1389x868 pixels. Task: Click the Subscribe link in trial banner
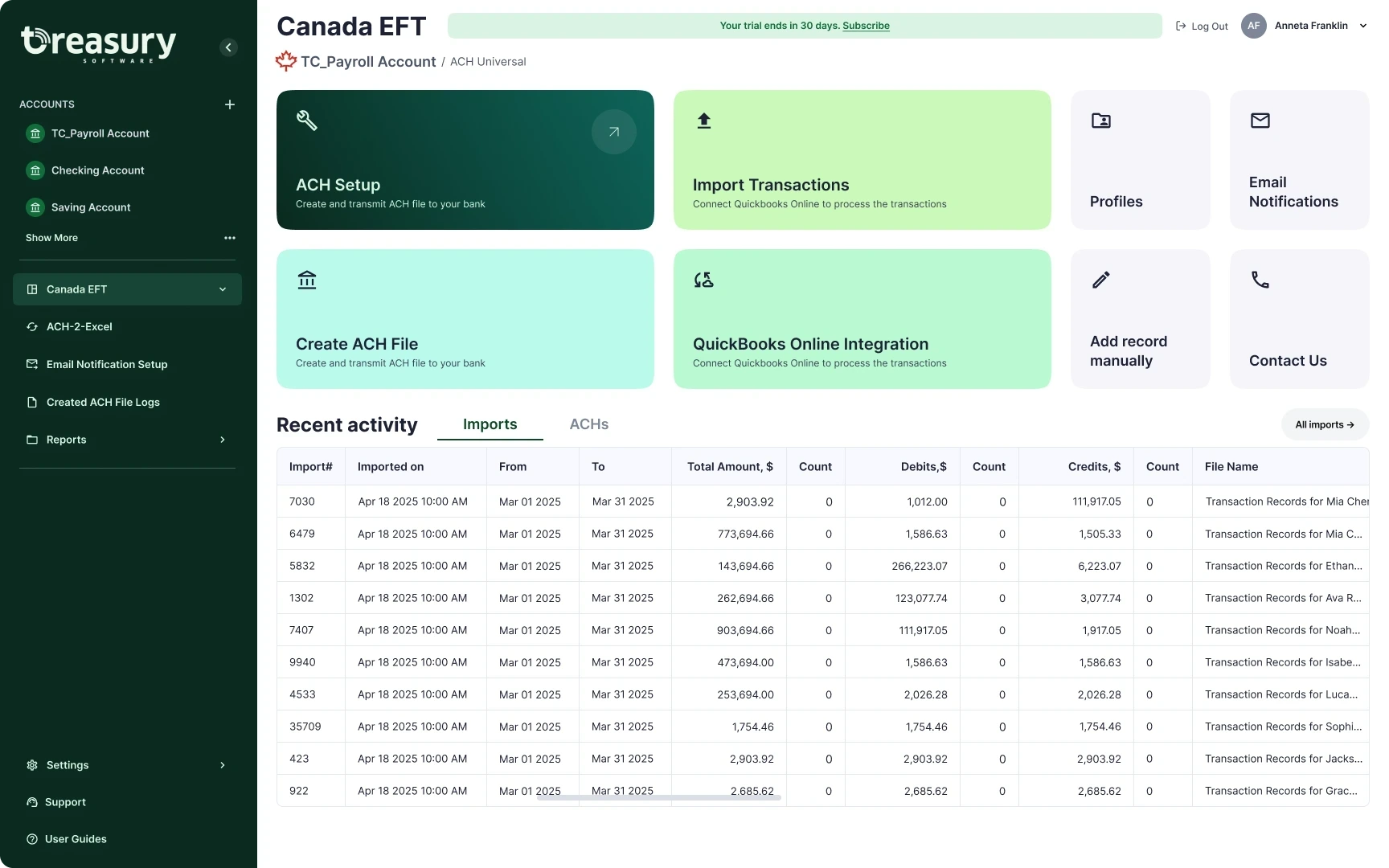(866, 26)
